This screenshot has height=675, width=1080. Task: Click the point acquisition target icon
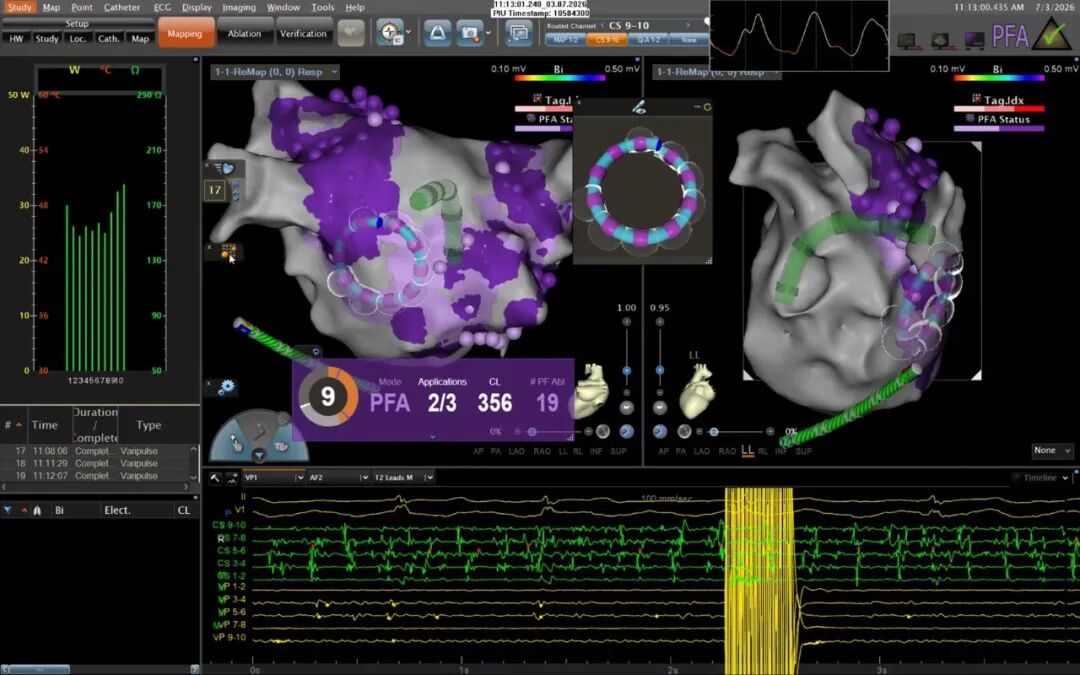point(390,32)
